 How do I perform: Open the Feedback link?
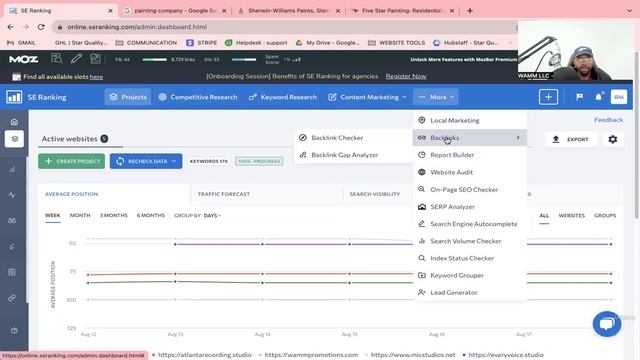(608, 120)
